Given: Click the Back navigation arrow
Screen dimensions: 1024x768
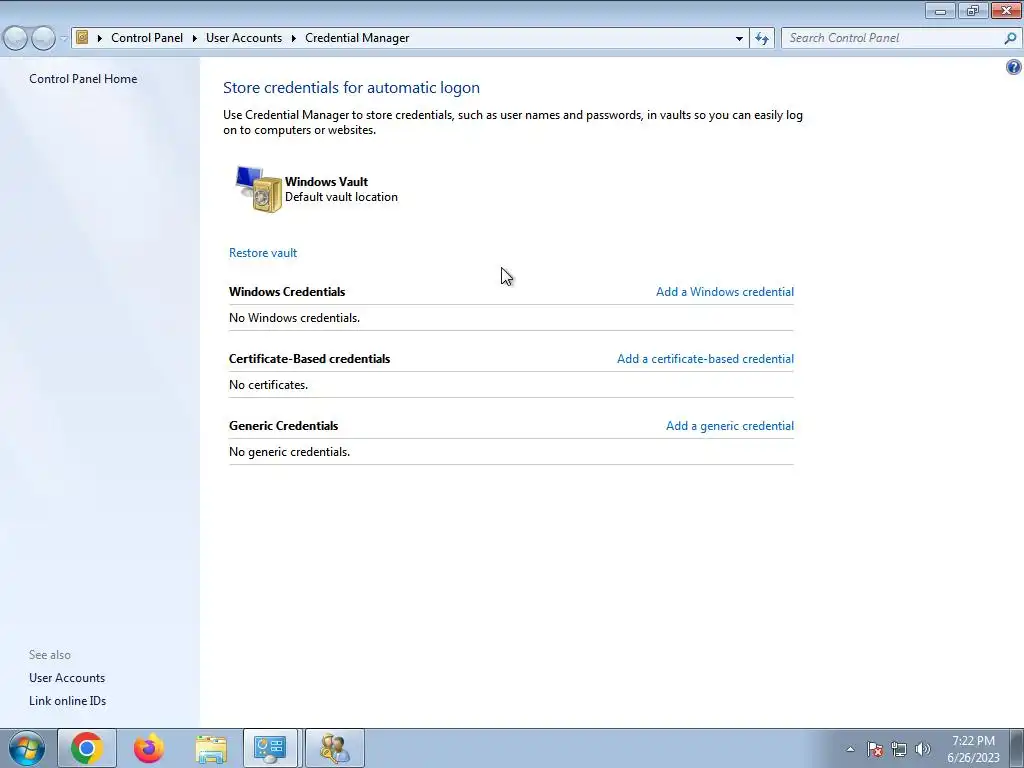Looking at the screenshot, I should coord(16,38).
